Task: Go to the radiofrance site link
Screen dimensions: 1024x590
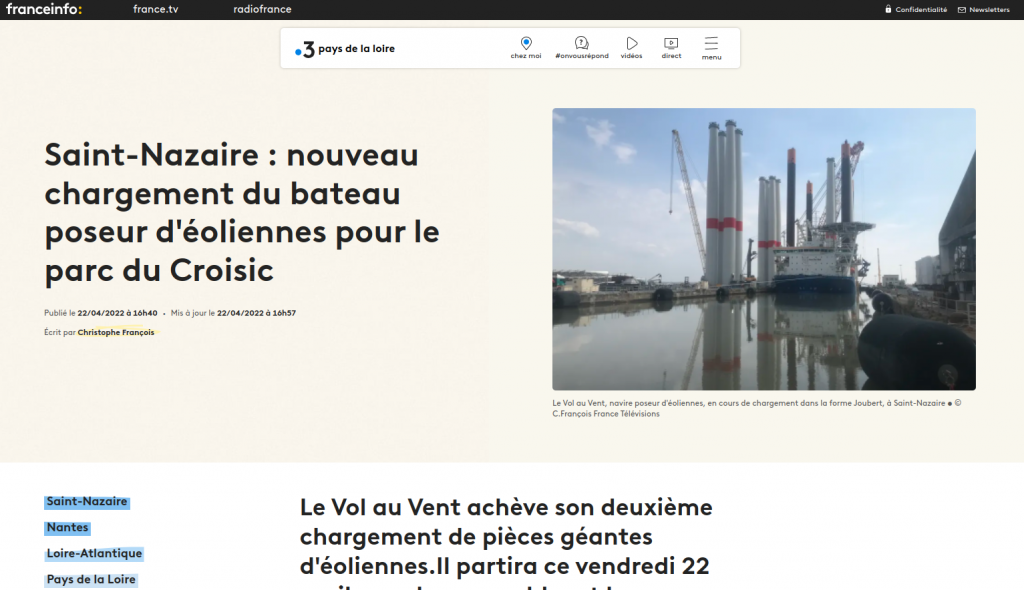Action: (x=255, y=9)
